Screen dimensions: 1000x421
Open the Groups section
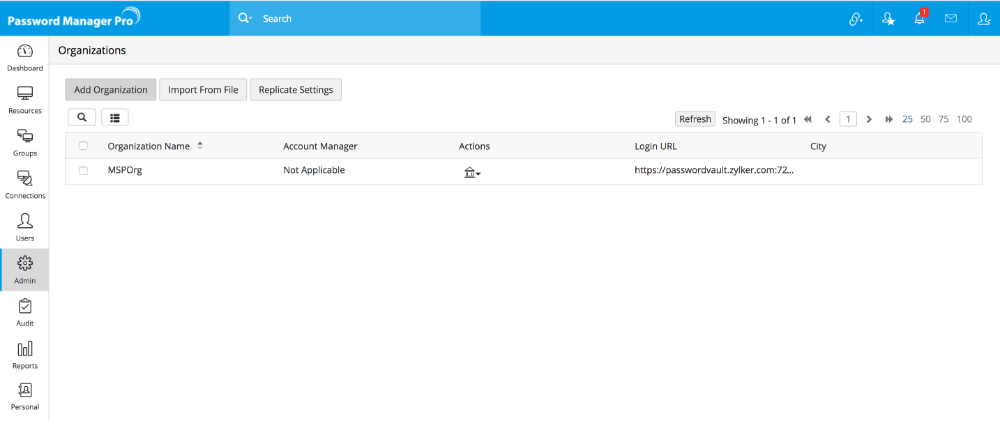(x=24, y=137)
